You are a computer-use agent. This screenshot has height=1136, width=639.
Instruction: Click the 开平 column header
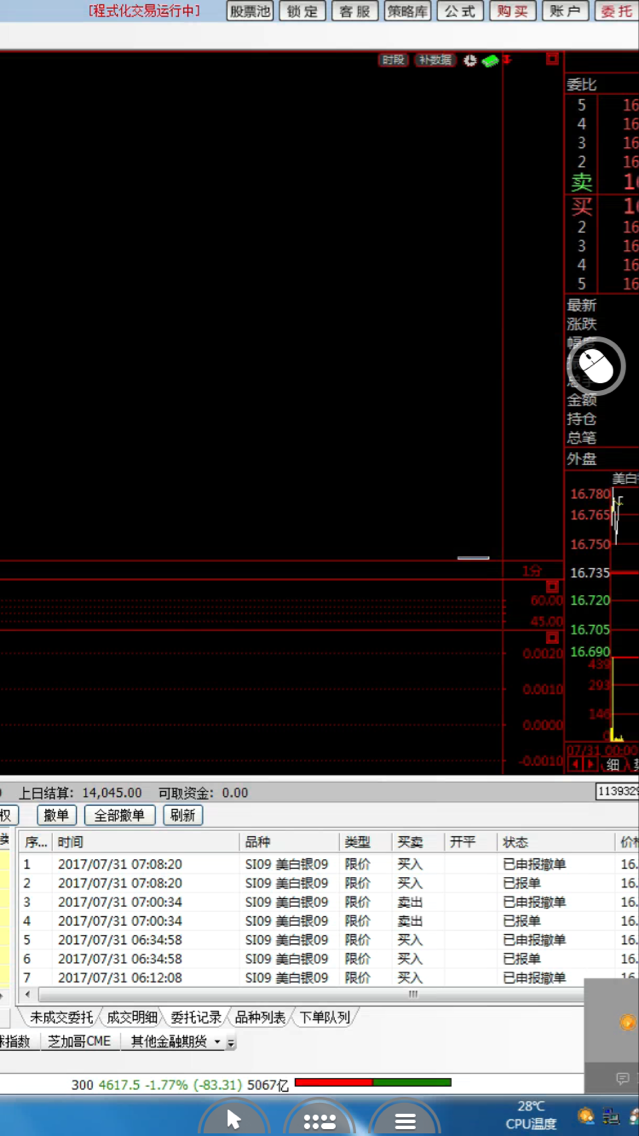point(469,842)
